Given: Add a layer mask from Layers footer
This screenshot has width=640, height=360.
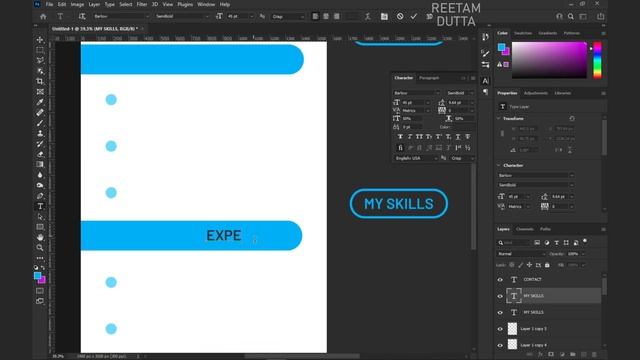Looking at the screenshot, I should coord(551,355).
